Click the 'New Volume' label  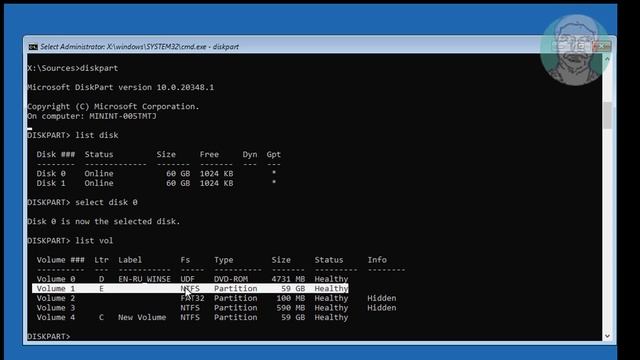pos(142,318)
